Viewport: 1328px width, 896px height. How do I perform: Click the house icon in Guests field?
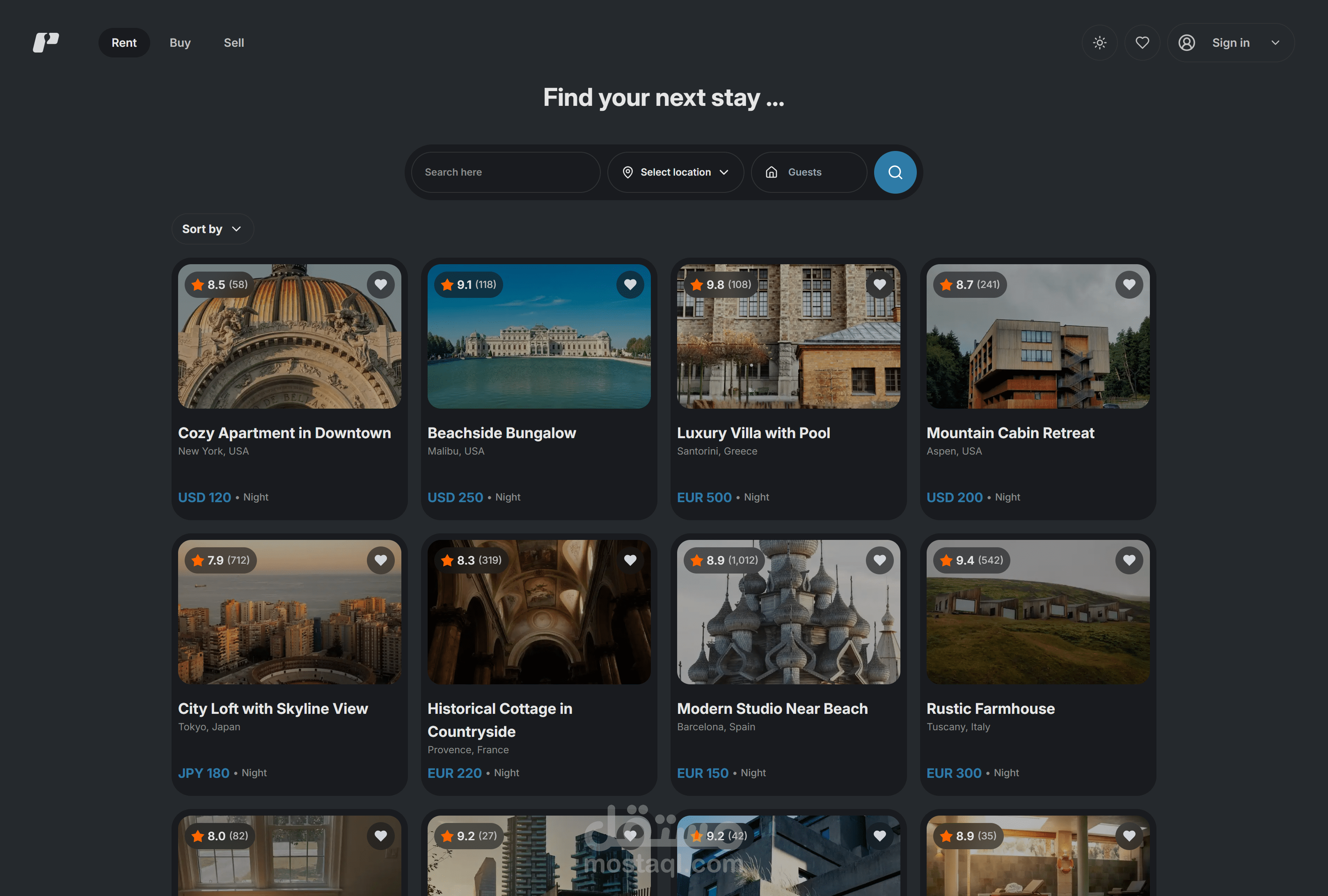(x=772, y=172)
